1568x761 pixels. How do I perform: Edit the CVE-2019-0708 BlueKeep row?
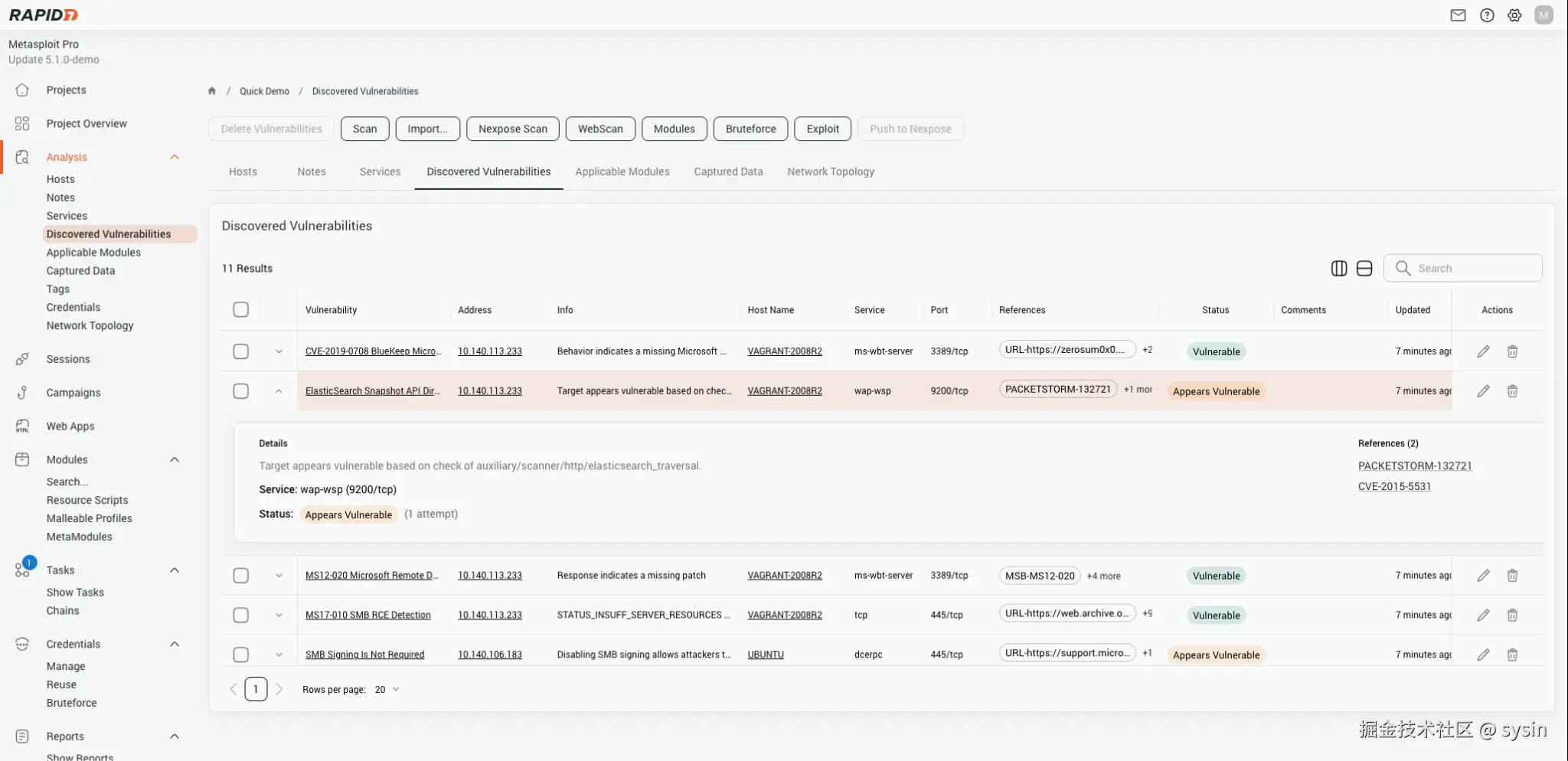(x=1483, y=351)
